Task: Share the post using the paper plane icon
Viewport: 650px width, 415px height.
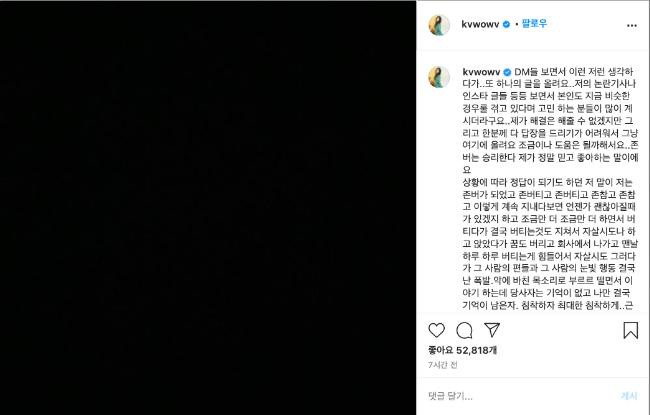Action: [492, 330]
